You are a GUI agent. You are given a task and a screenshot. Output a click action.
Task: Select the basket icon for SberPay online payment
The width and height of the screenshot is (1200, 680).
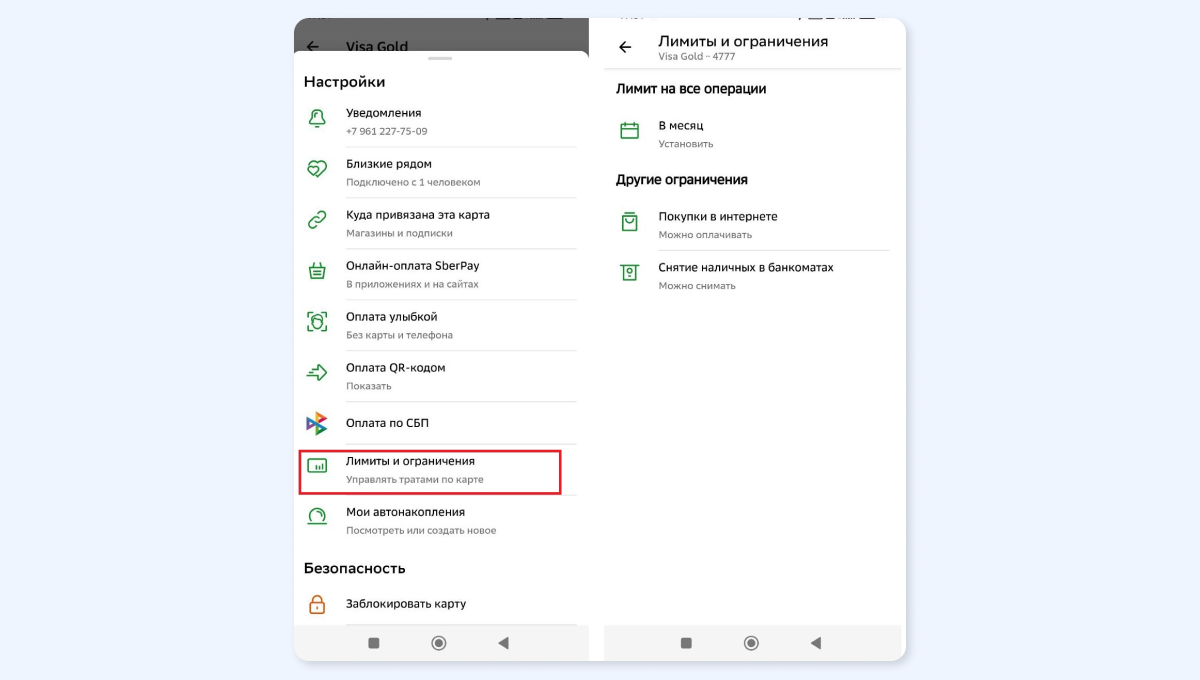pyautogui.click(x=317, y=272)
